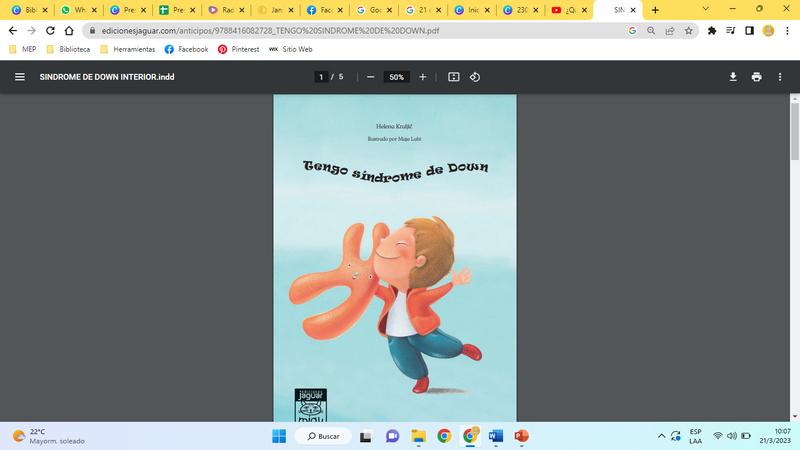Open the Biblioteca bookmark folder
Viewport: 800px width, 450px height.
coord(68,49)
